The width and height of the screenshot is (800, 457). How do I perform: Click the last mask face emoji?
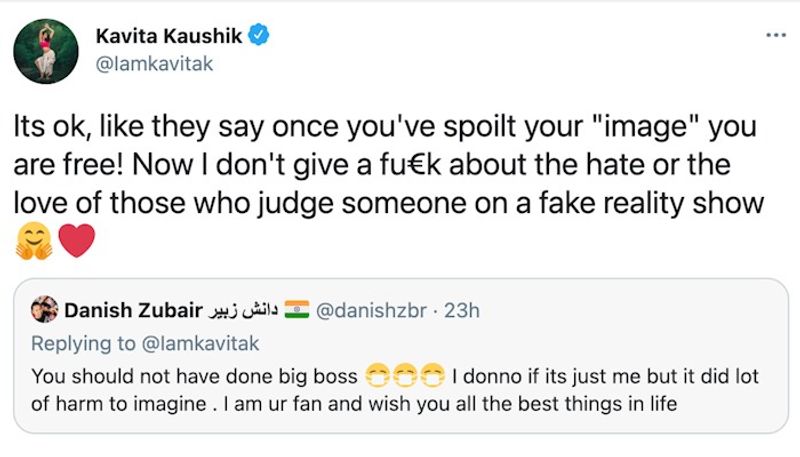pyautogui.click(x=433, y=376)
